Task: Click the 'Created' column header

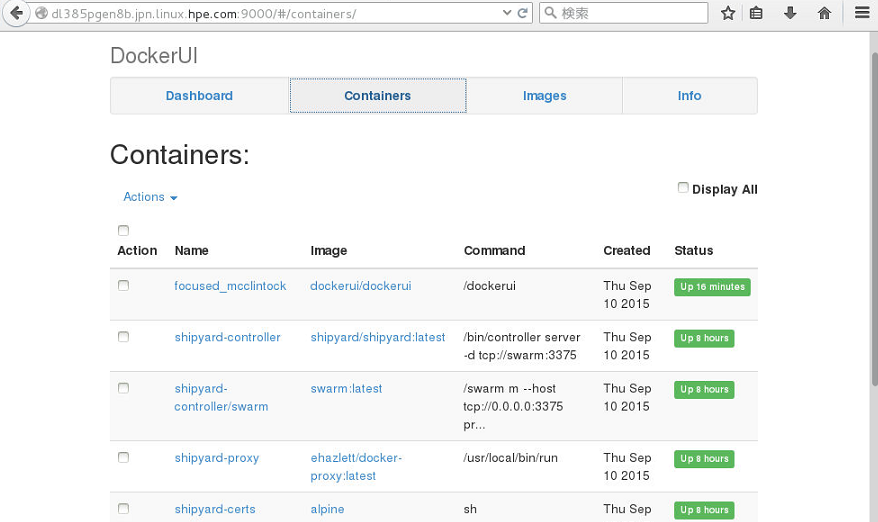Action: coord(627,250)
